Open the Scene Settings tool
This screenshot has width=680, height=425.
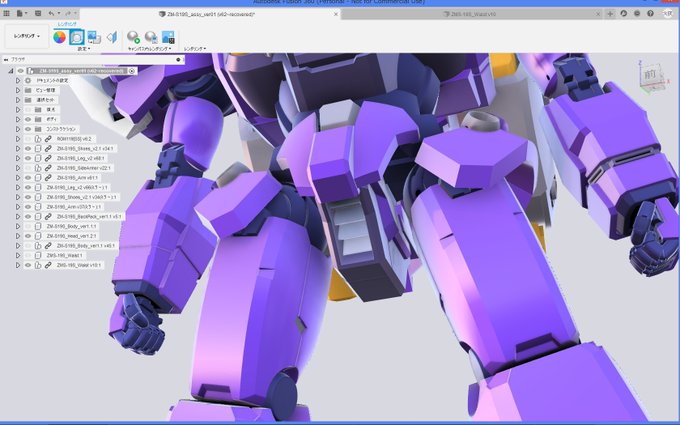77,37
